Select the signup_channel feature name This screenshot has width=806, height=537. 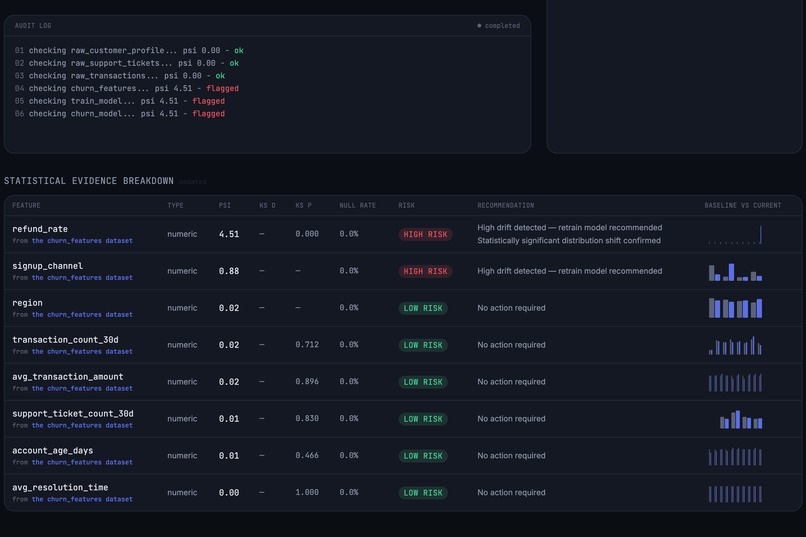click(x=47, y=266)
